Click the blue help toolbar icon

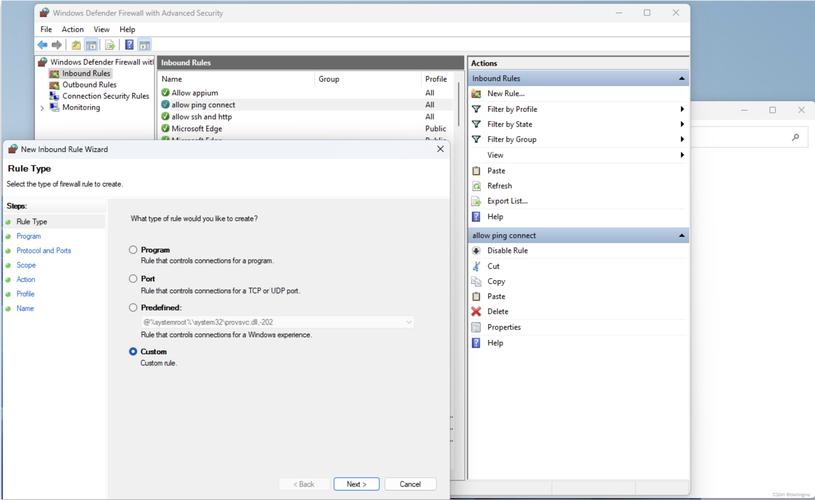click(x=129, y=45)
